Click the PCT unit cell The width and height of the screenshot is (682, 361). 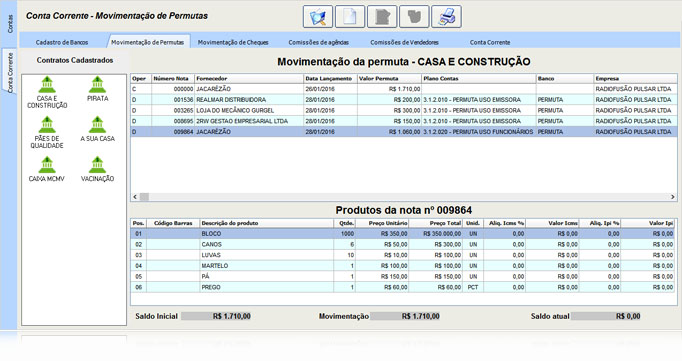[x=473, y=287]
